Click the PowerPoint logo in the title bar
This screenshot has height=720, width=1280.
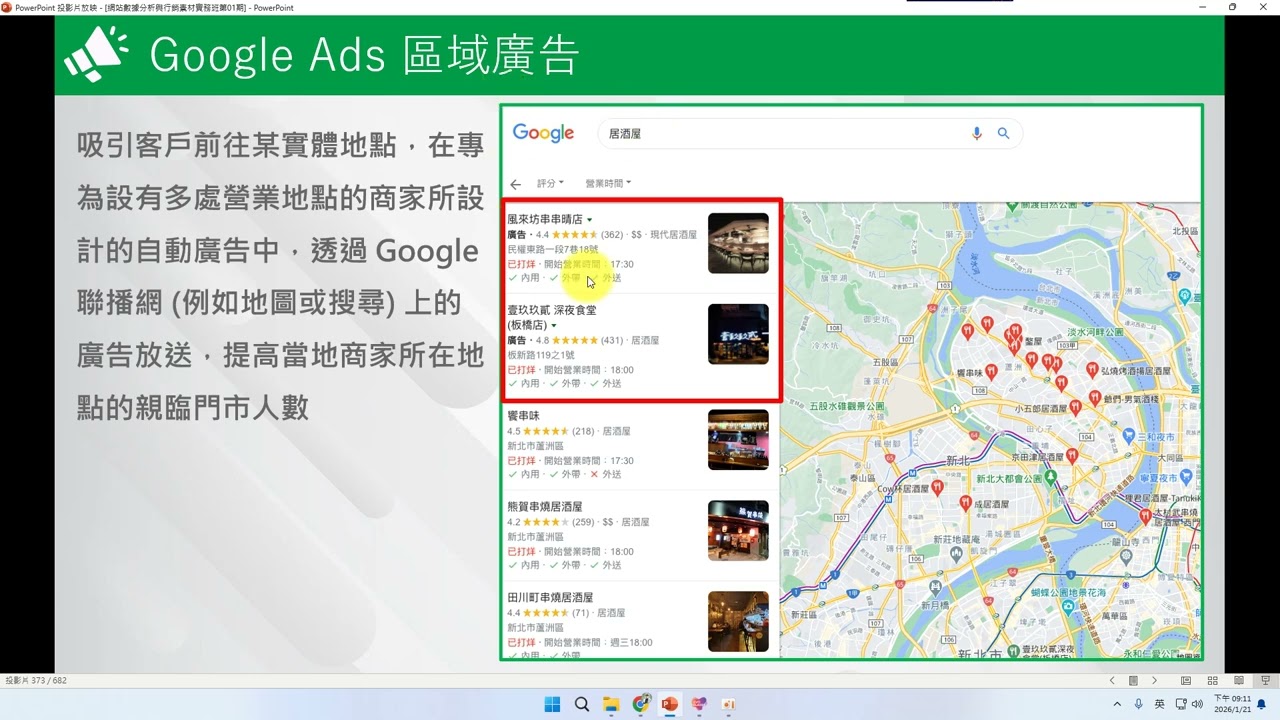pyautogui.click(x=6, y=7)
